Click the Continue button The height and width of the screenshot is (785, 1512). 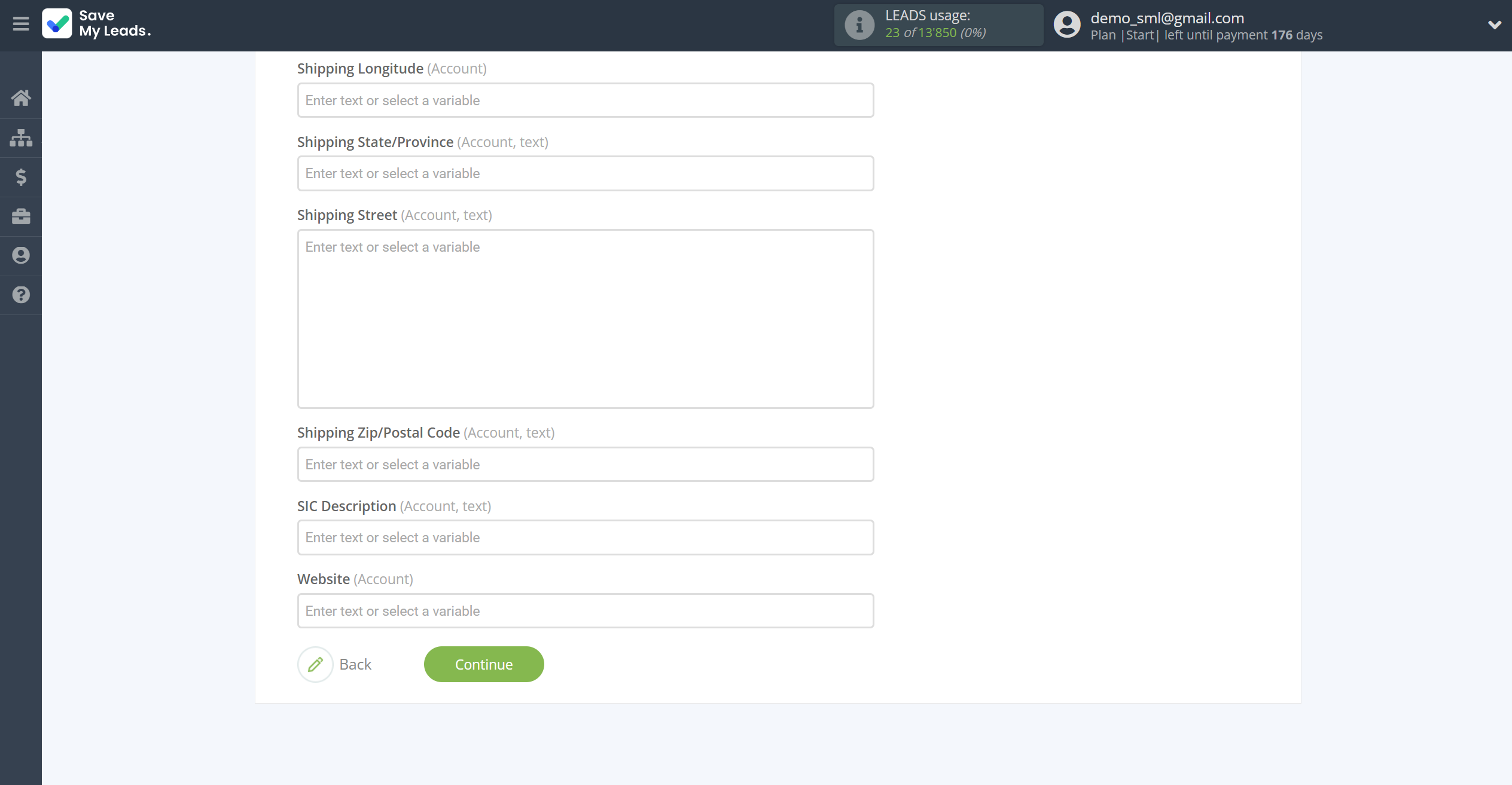(484, 664)
